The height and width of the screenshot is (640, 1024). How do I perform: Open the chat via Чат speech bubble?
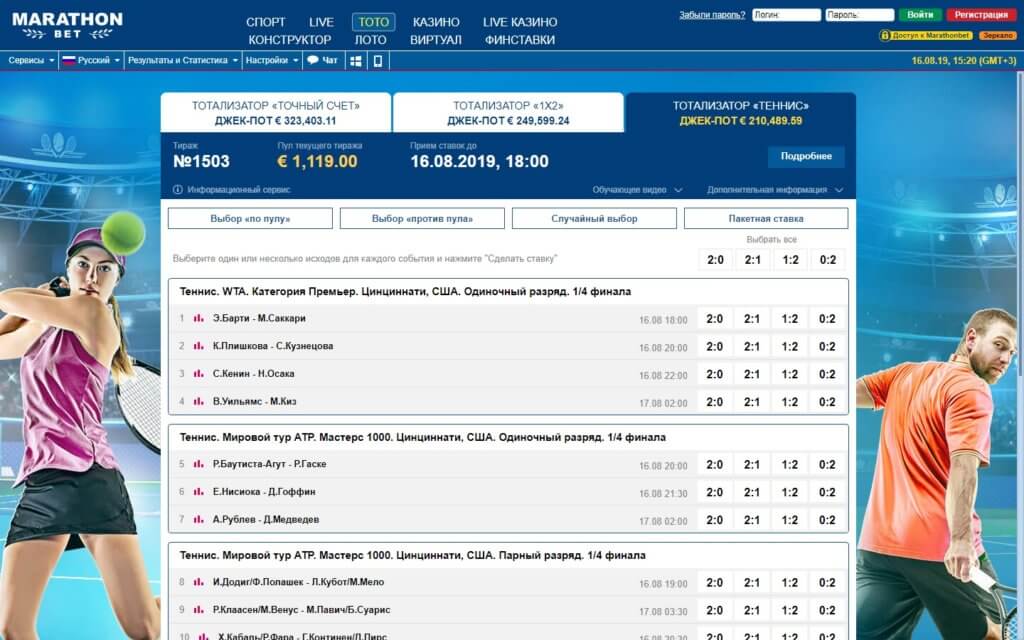point(322,60)
